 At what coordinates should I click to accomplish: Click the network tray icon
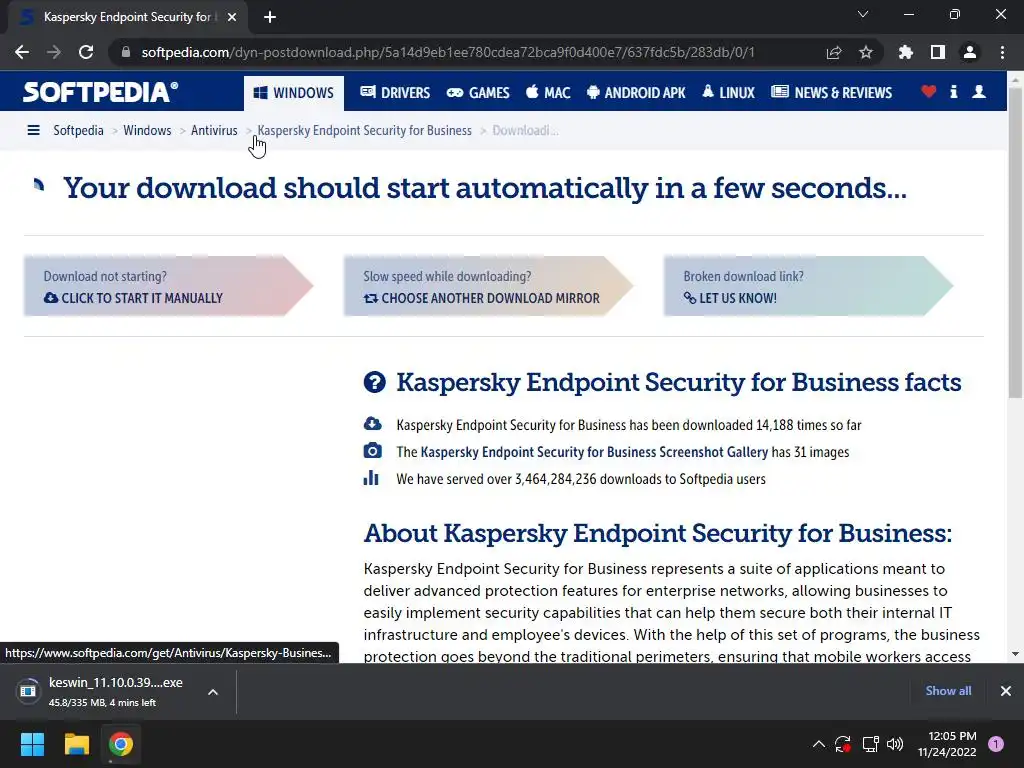(870, 744)
